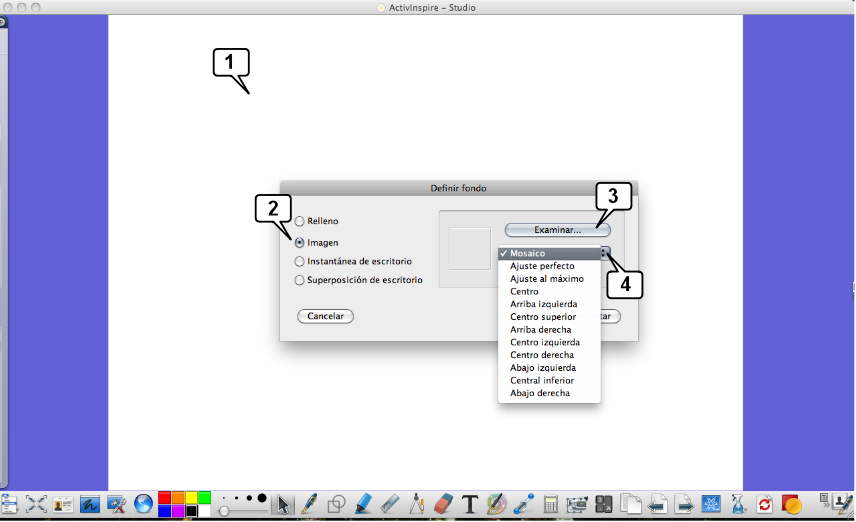Select the Imagen radio option

coord(300,242)
